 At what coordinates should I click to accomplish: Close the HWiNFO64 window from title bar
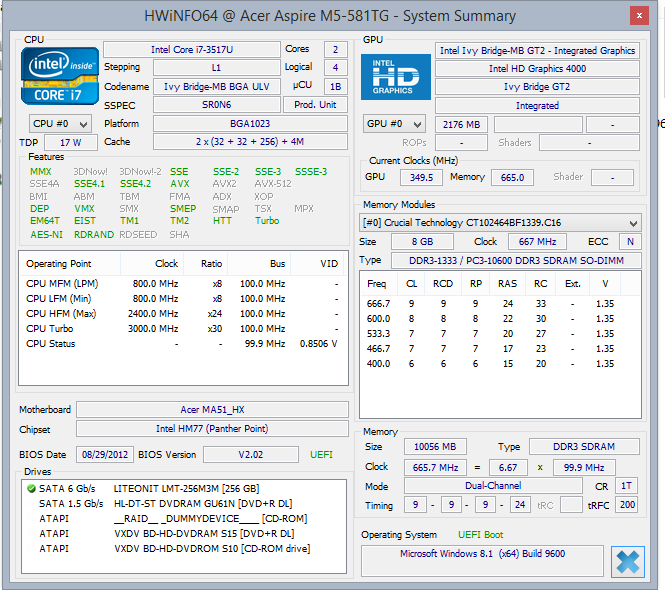639,16
